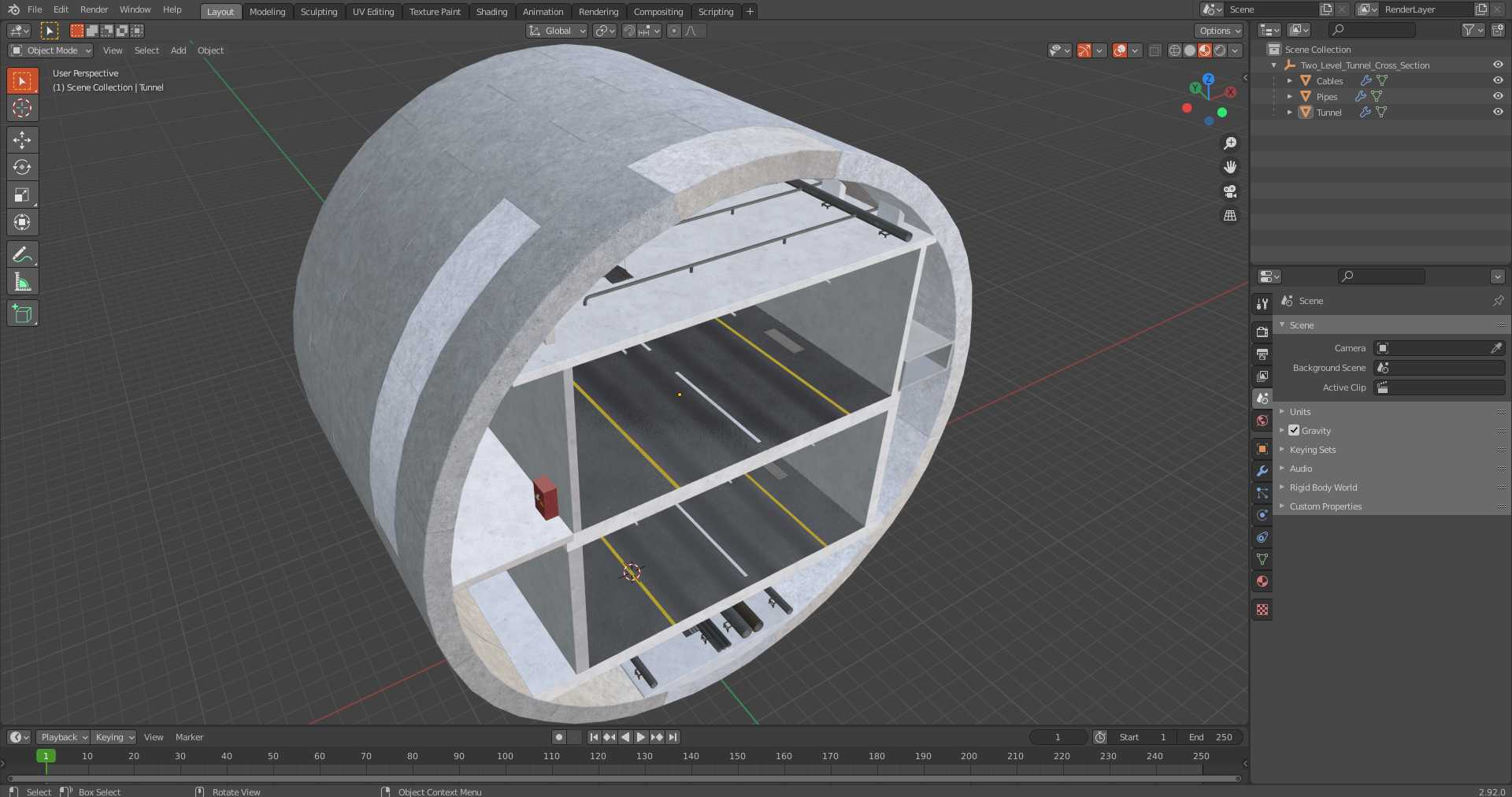
Task: Open the Object Mode dropdown
Action: tap(50, 50)
